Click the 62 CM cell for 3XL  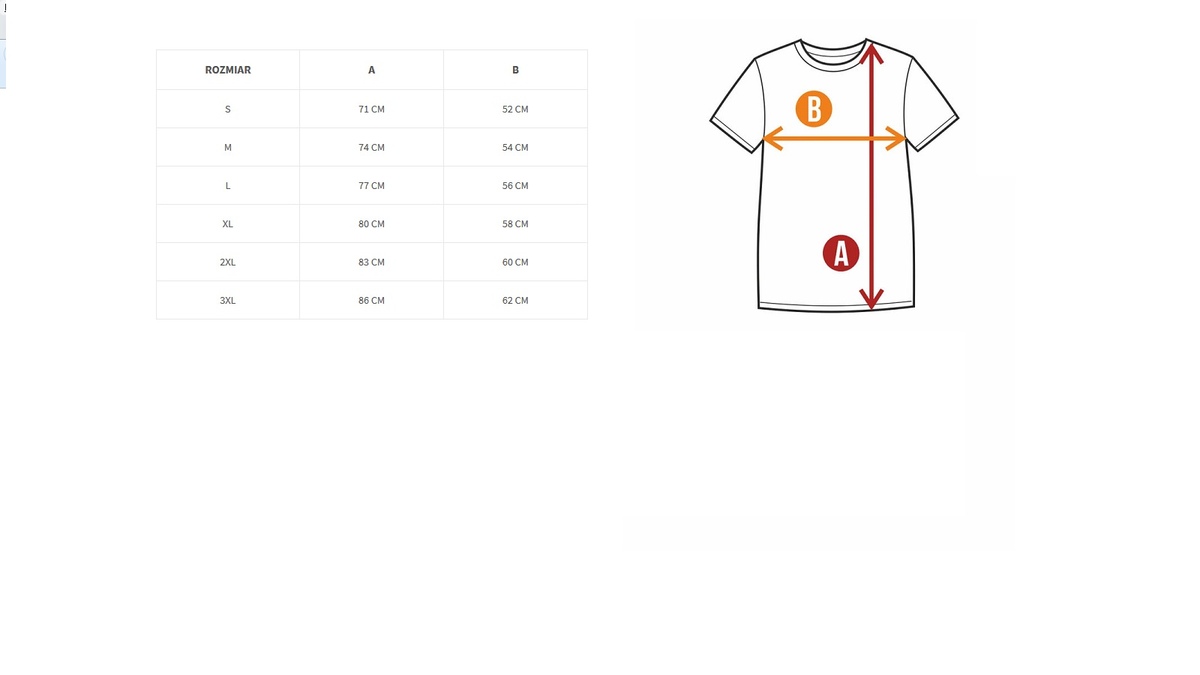coord(515,300)
